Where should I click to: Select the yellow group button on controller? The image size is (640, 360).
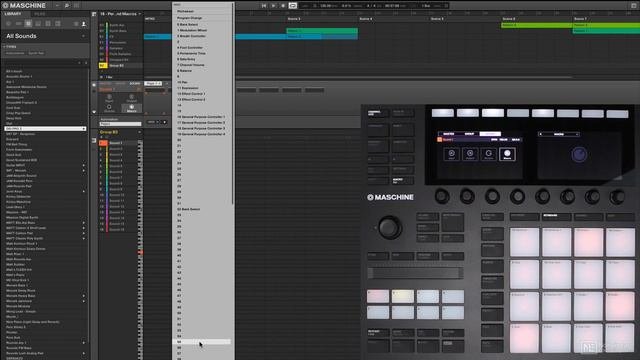point(403,296)
